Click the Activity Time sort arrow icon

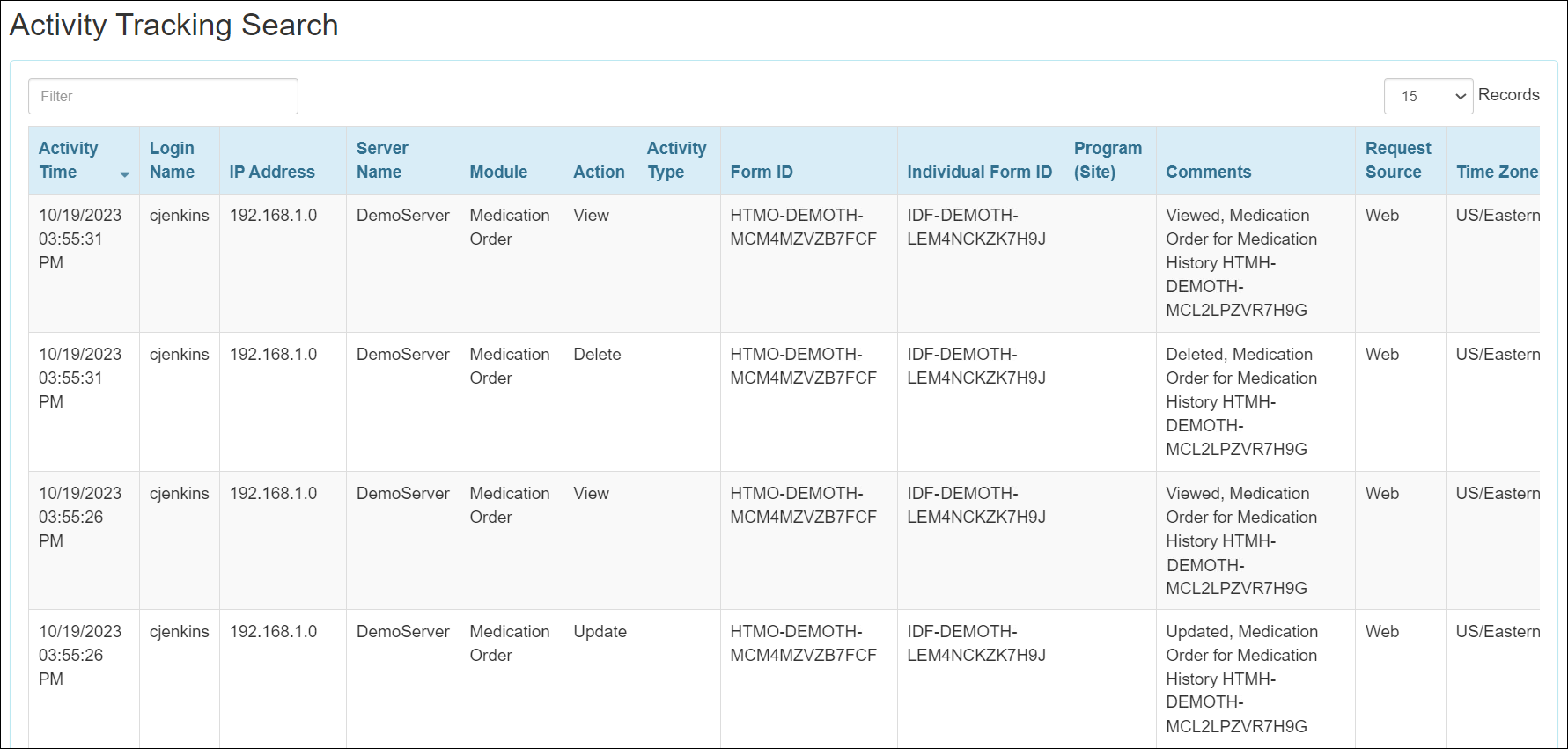point(125,174)
